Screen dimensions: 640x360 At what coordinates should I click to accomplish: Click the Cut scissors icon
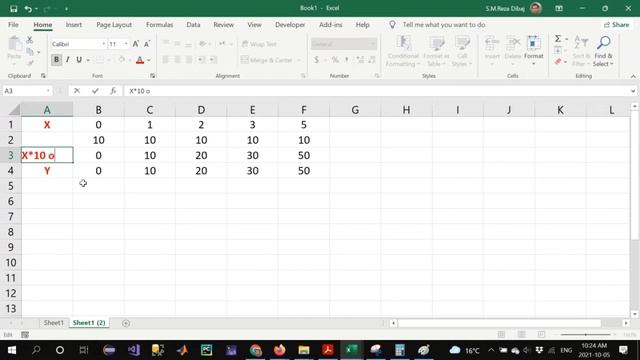[29, 40]
